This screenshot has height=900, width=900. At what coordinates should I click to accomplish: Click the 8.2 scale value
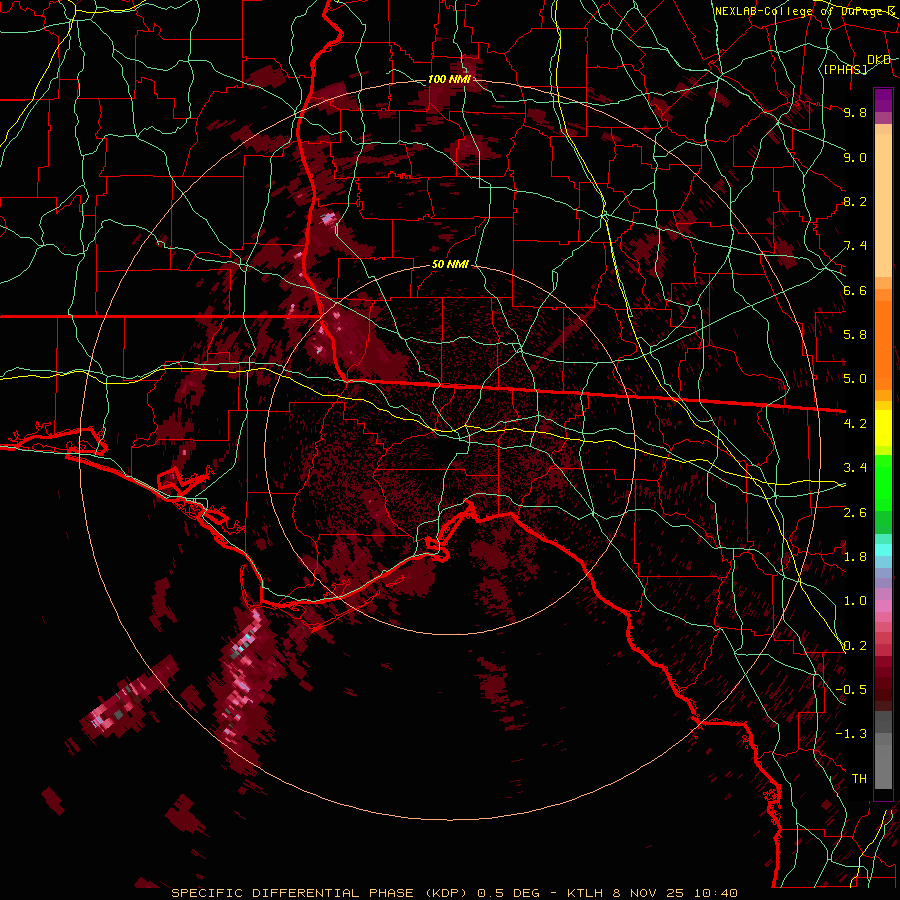pos(855,201)
